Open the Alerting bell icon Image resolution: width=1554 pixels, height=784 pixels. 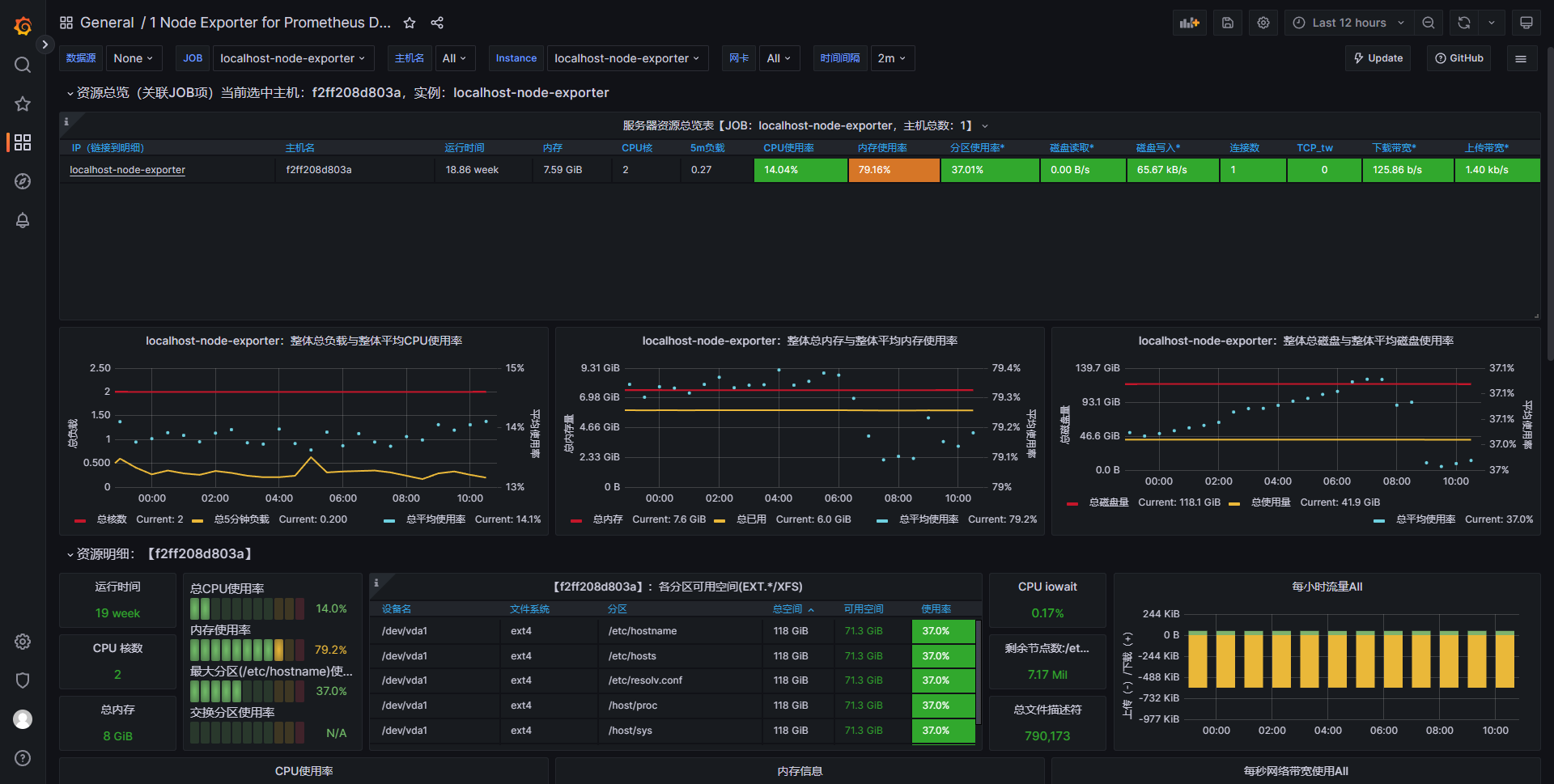tap(23, 220)
